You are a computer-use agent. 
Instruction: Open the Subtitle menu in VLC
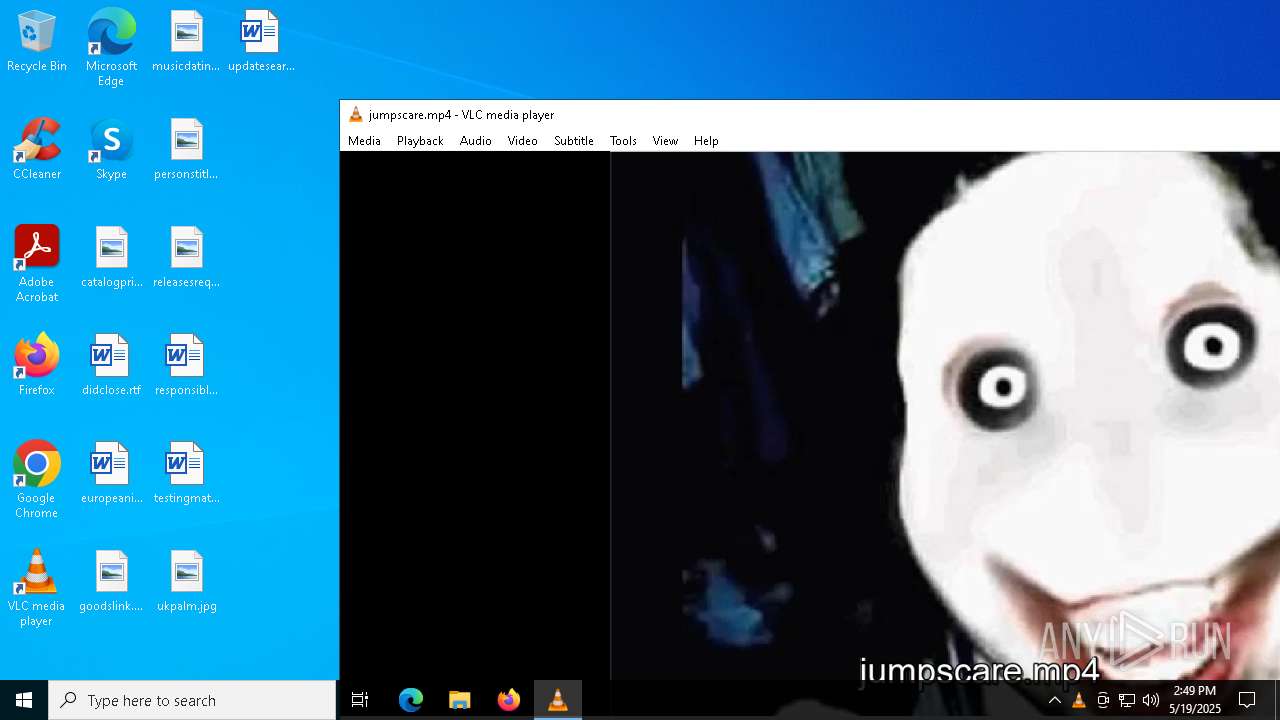574,141
